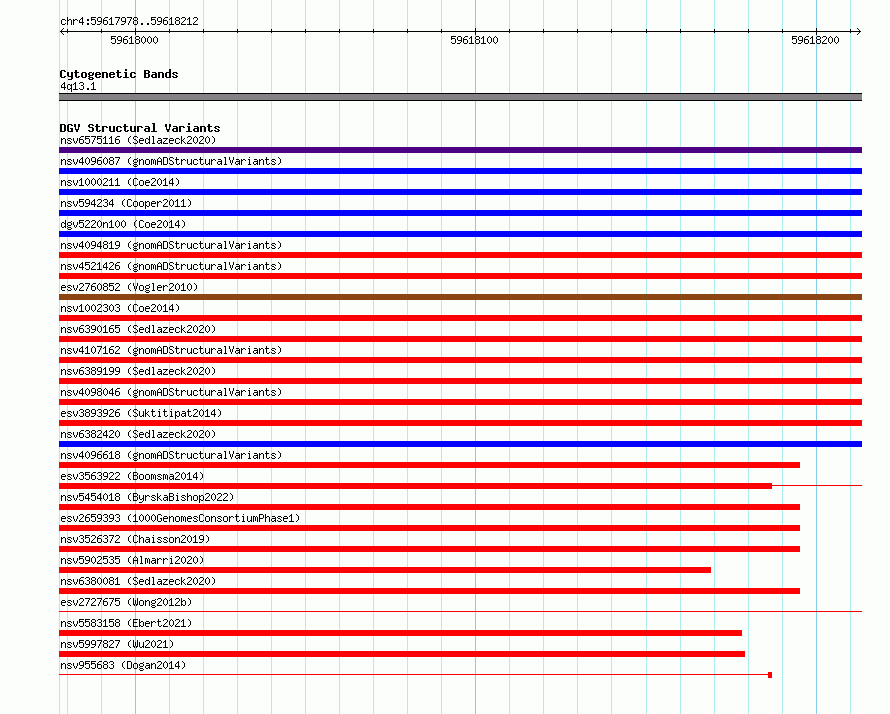This screenshot has height=714, width=890.
Task: Select the red bar under esv3893926
Action: pos(460,423)
